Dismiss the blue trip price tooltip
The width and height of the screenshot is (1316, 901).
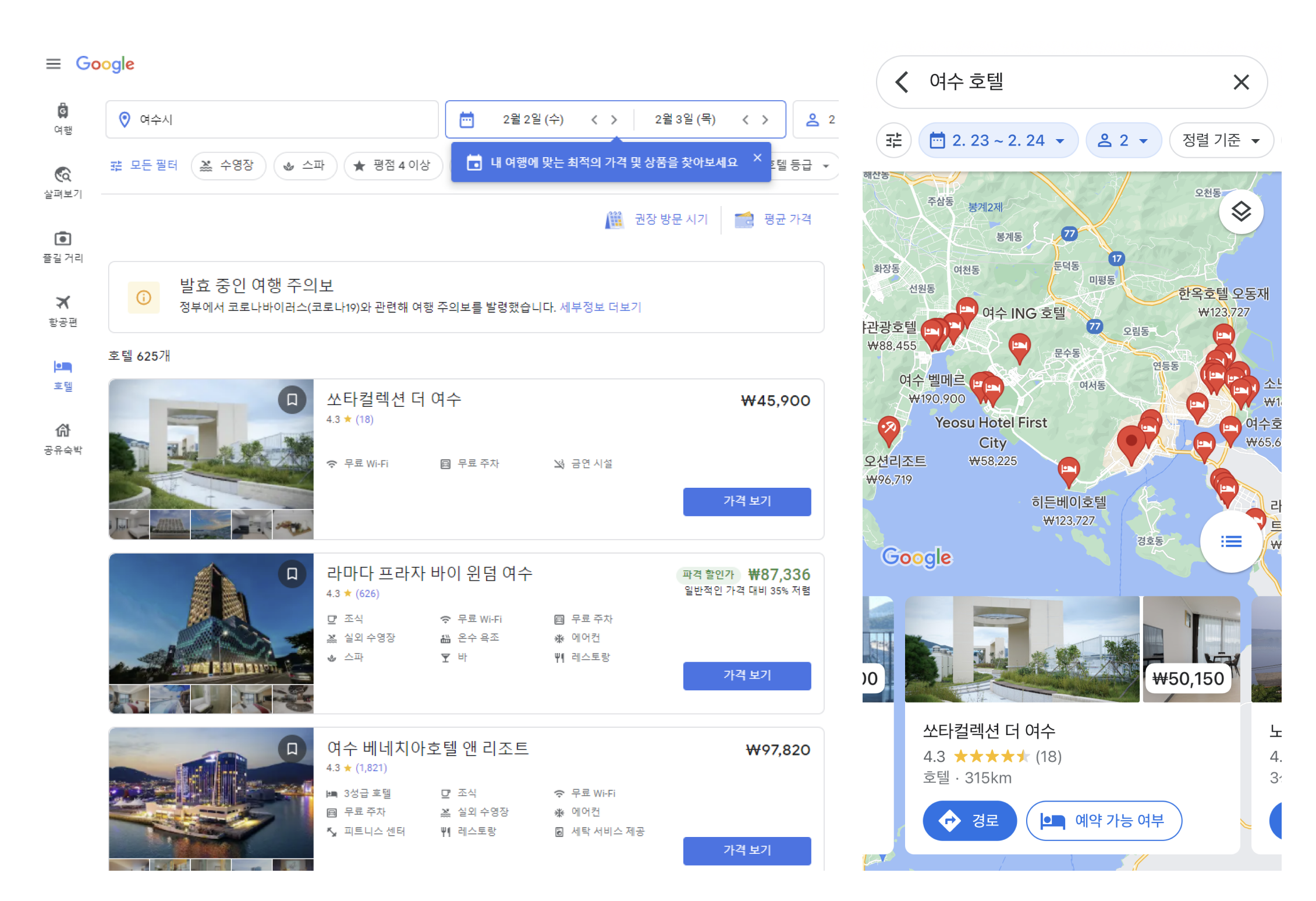[757, 158]
